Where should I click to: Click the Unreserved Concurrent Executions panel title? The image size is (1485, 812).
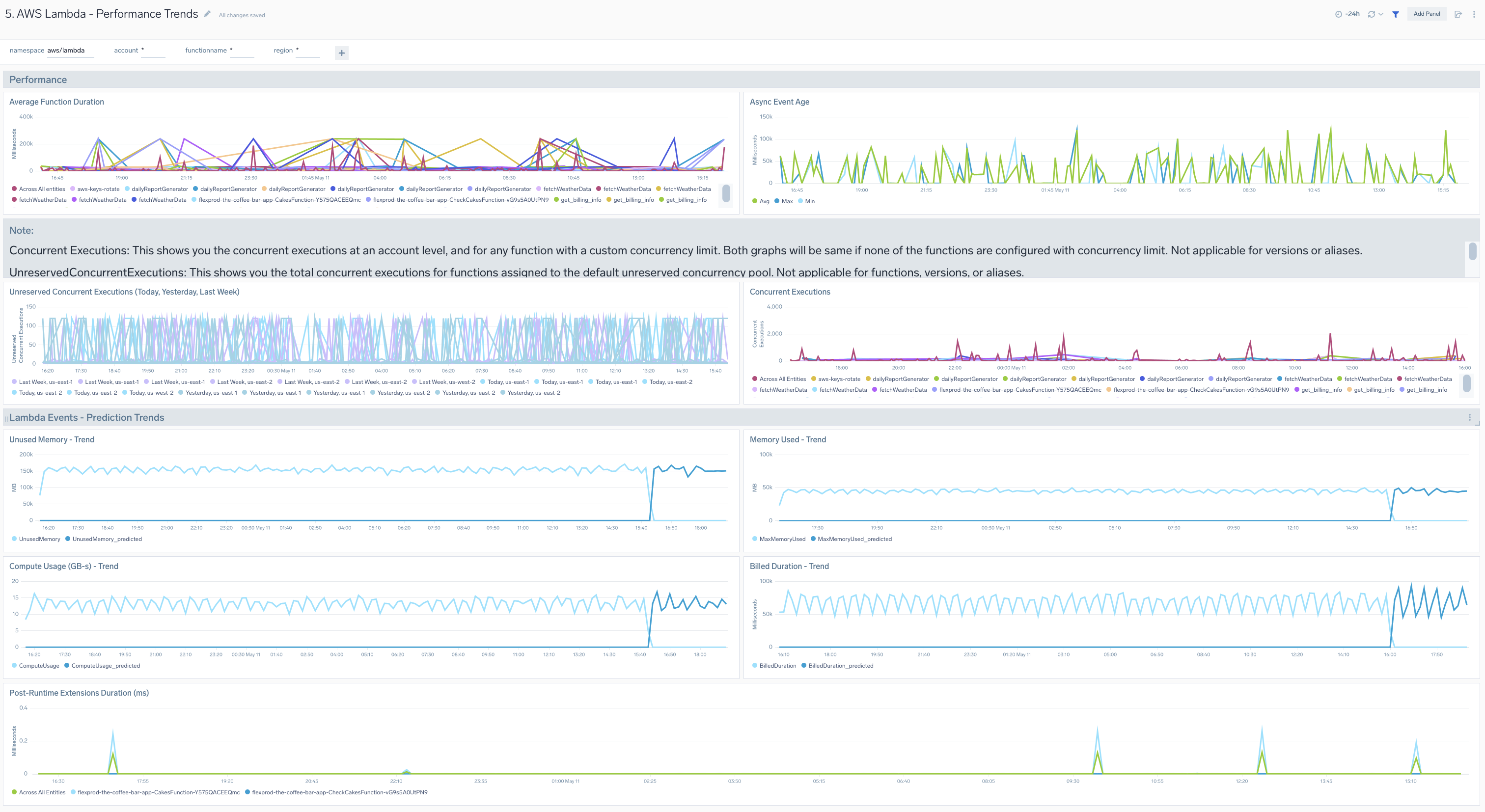pos(124,292)
